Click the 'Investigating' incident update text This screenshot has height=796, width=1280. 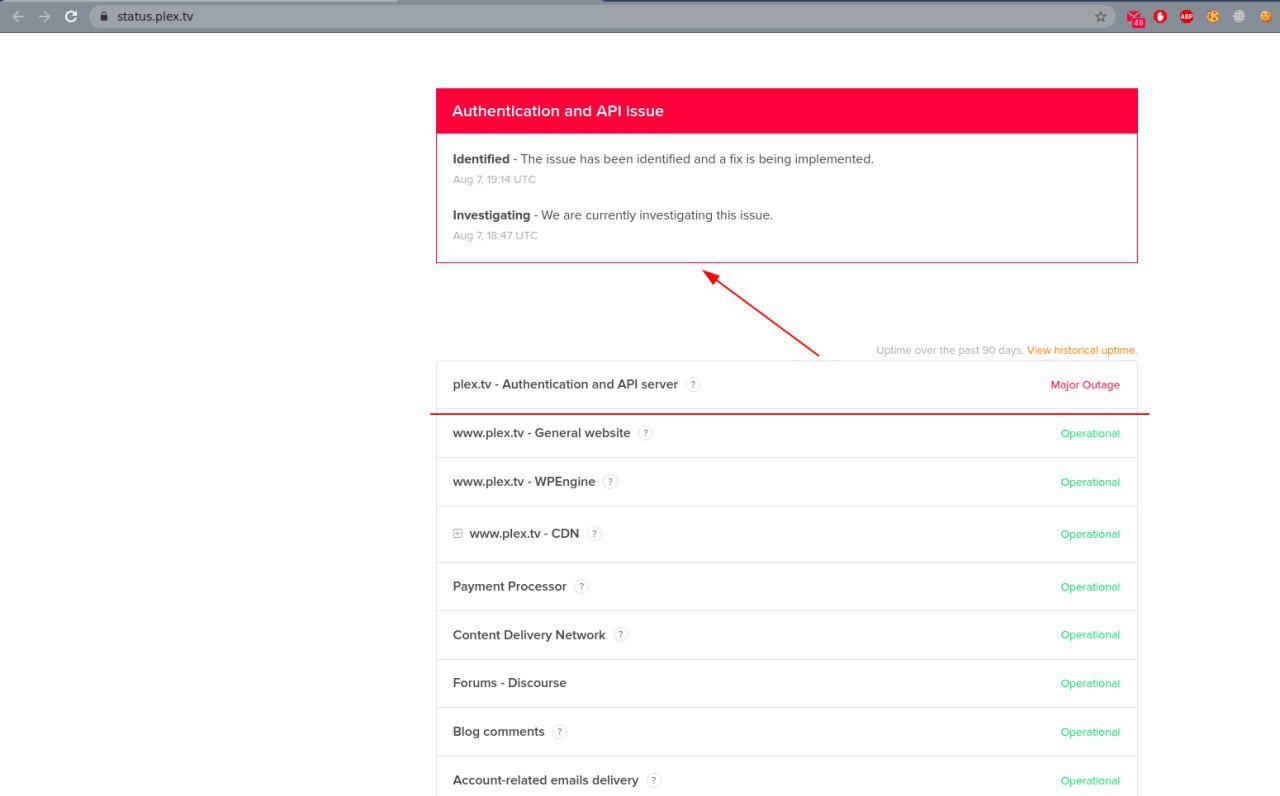click(491, 215)
